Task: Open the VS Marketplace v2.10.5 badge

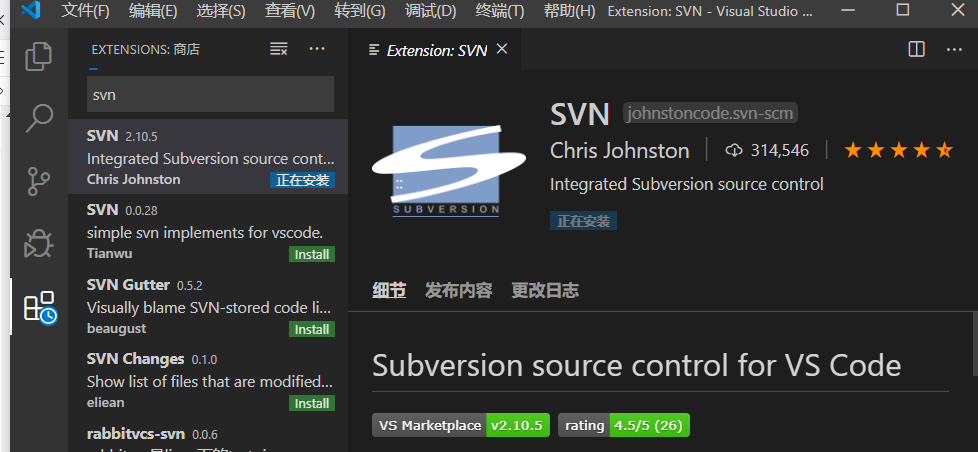Action: 461,425
